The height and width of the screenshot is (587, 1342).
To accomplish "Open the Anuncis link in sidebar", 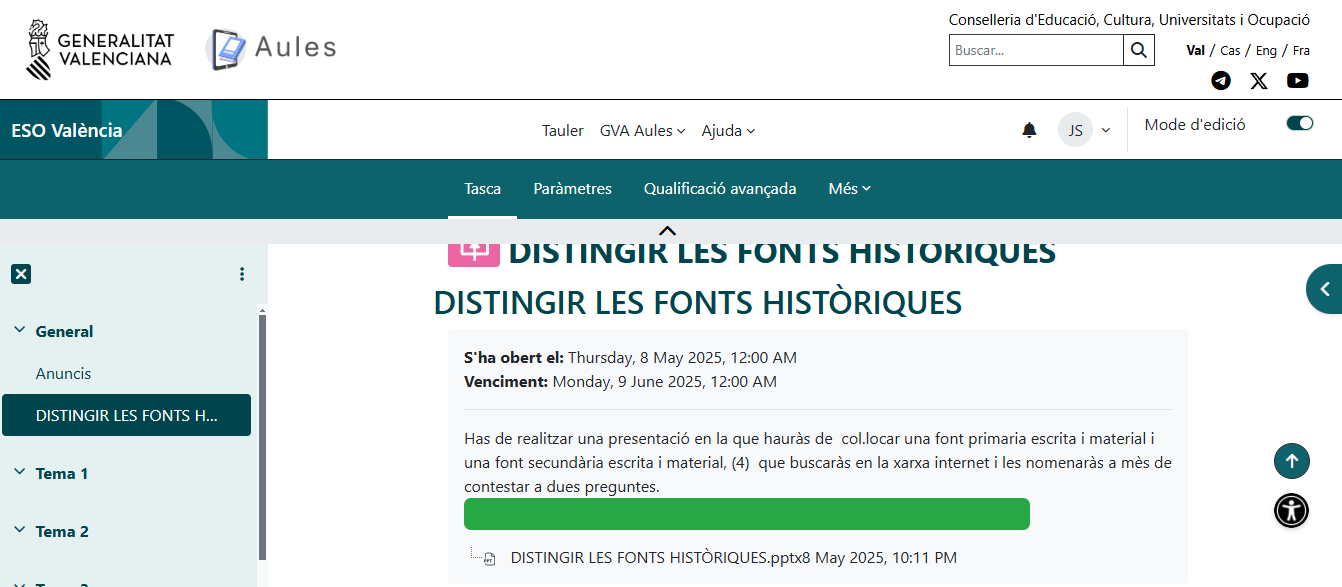I will coord(63,373).
